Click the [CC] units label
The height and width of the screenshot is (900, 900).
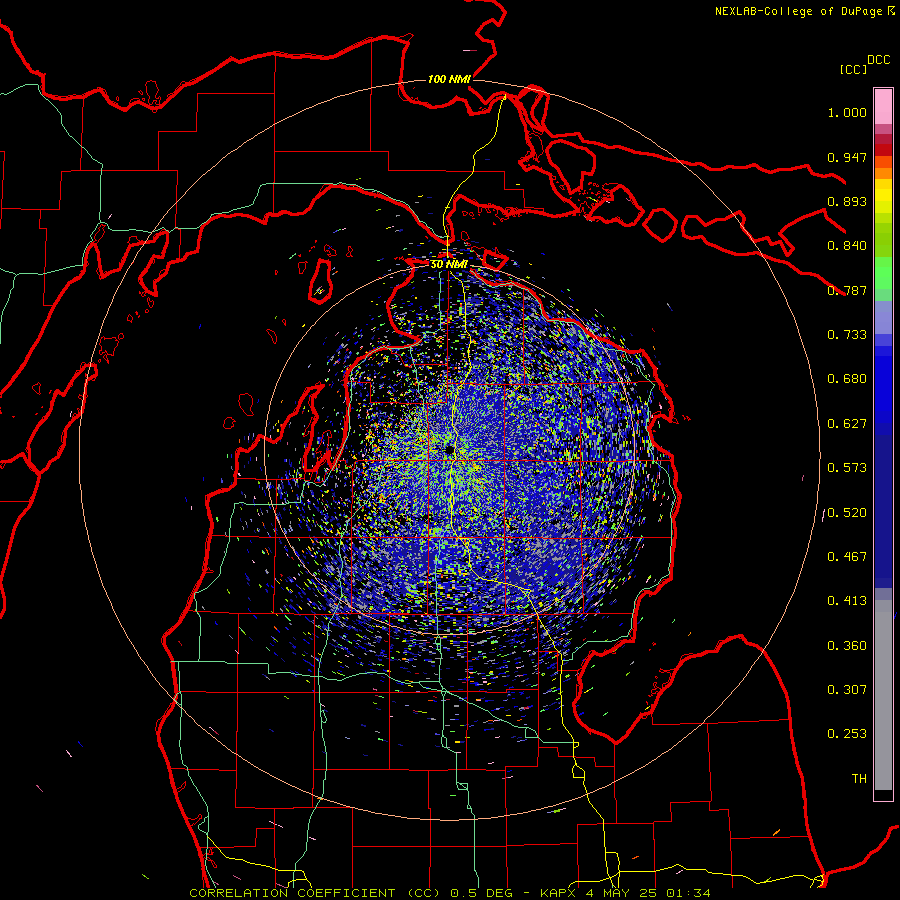853,69
